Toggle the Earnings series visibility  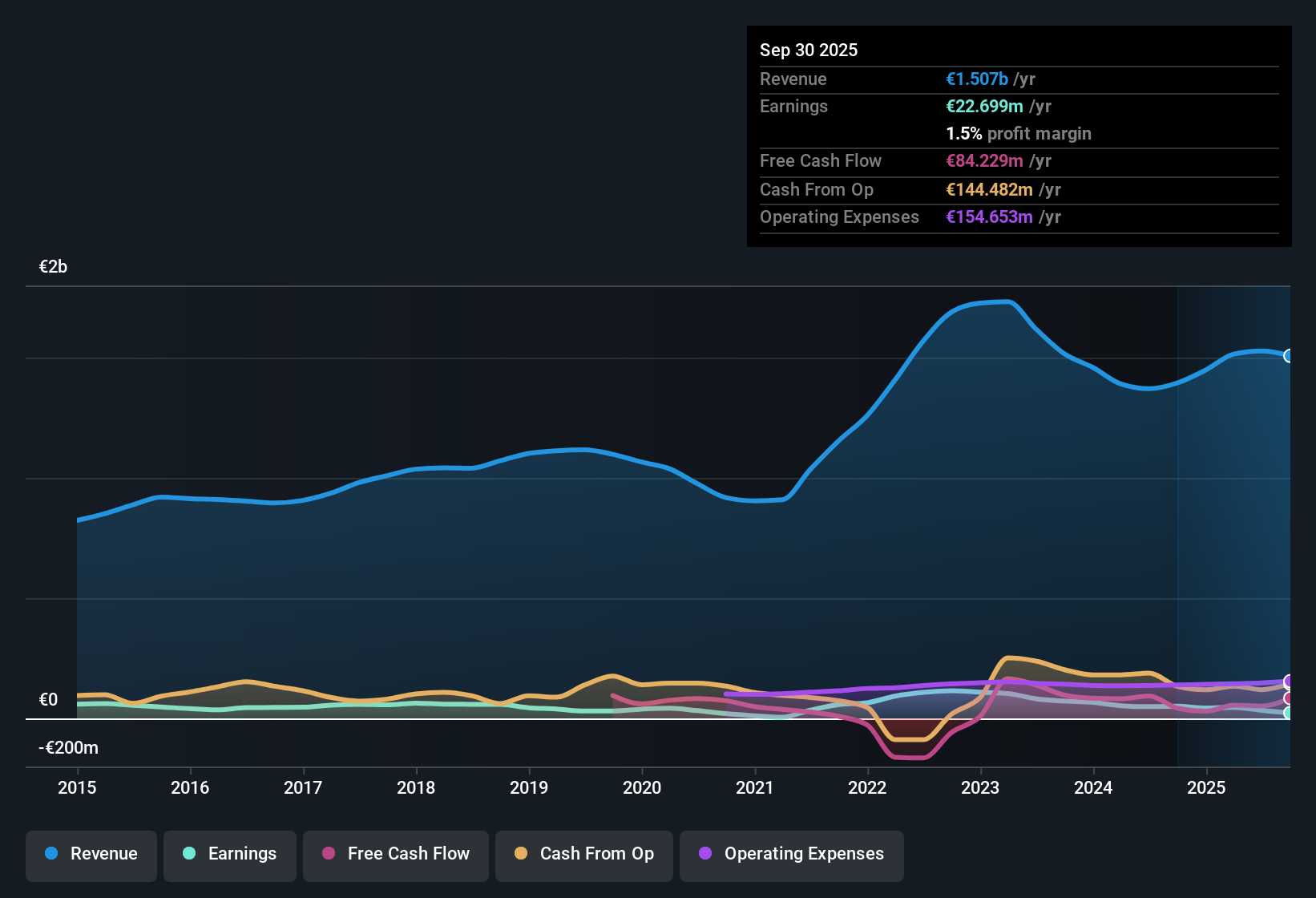coord(229,855)
